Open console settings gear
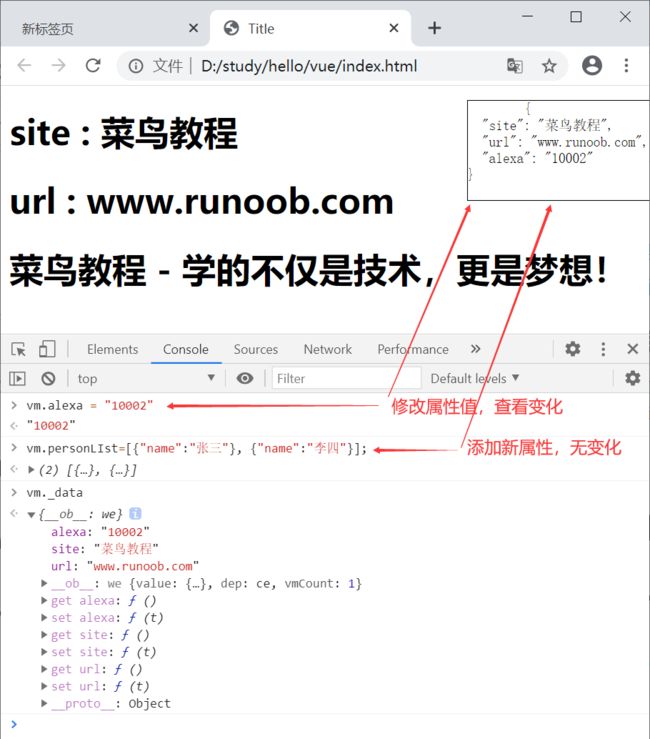650x739 pixels. click(633, 378)
